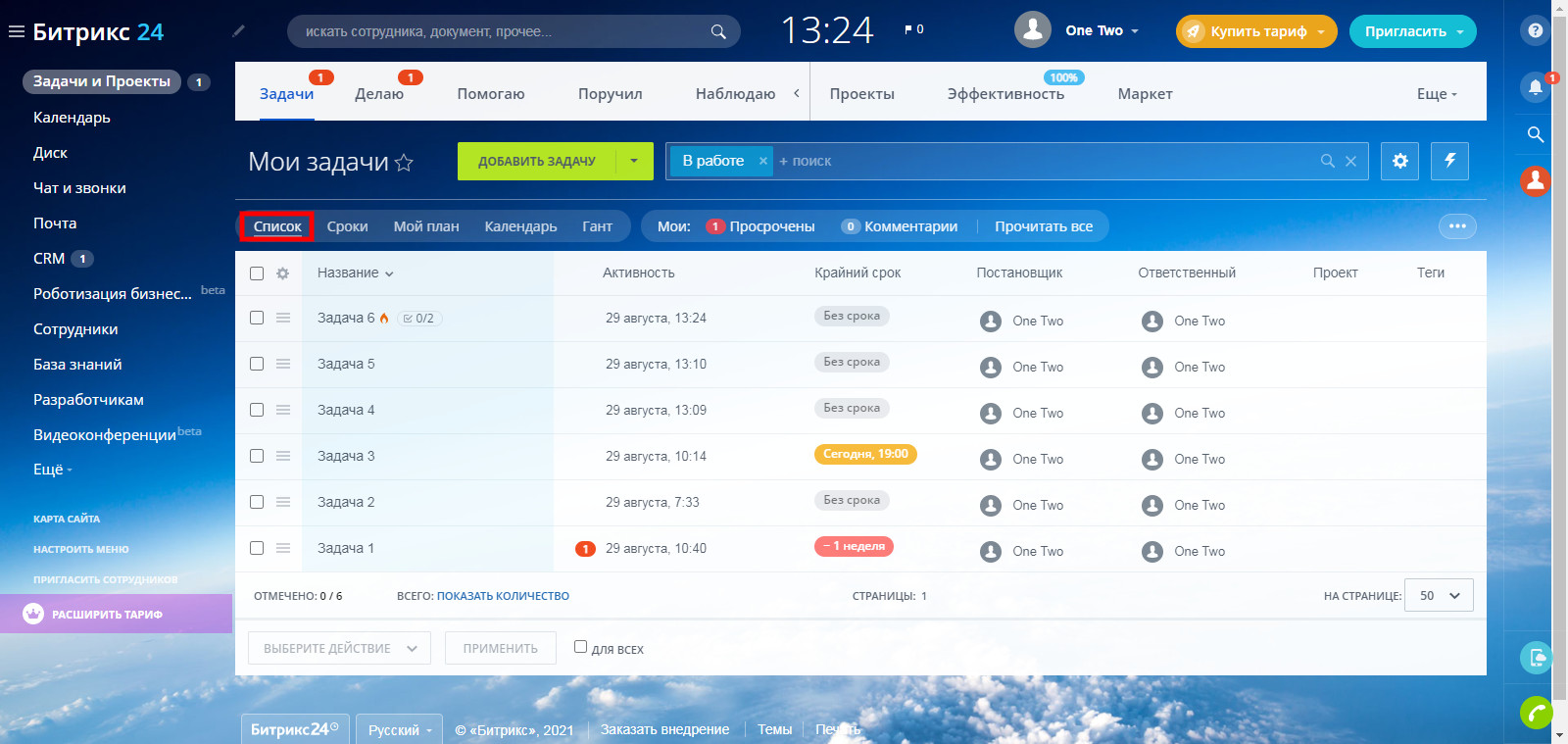Click the Показать количество link
Screen dimensions: 1568x744
[x=503, y=596]
